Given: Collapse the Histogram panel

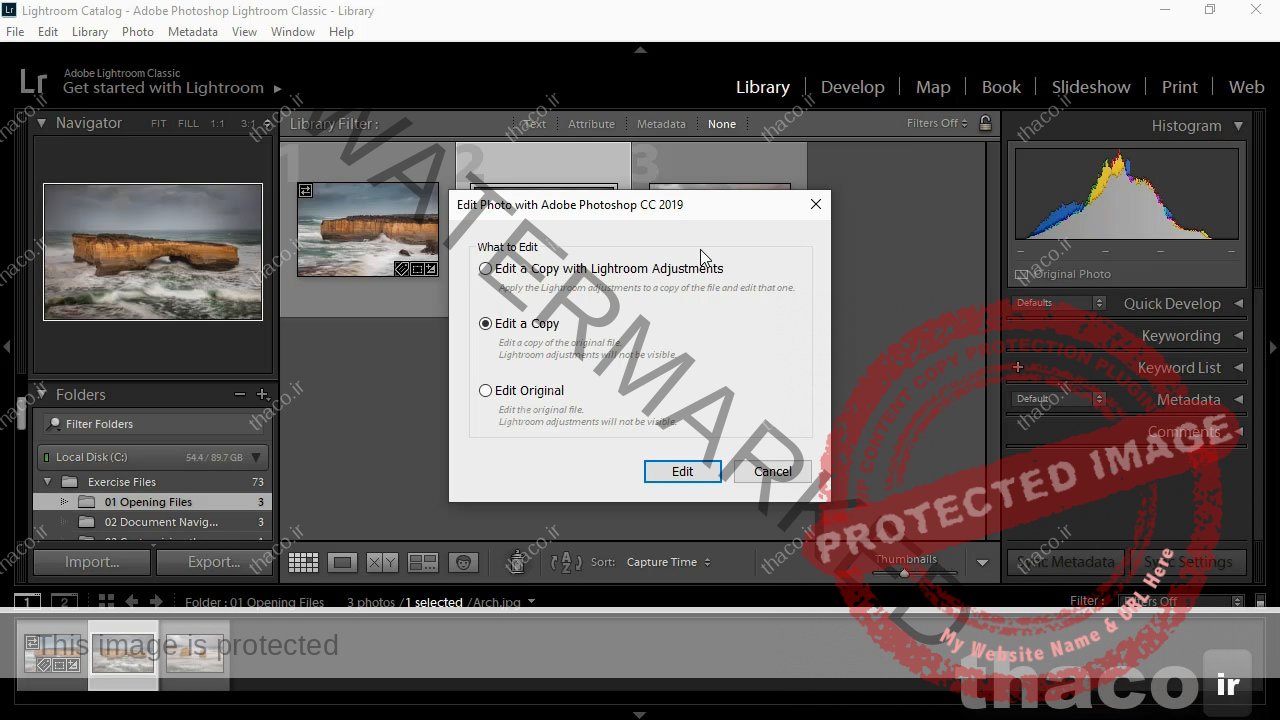Looking at the screenshot, I should 1238,126.
